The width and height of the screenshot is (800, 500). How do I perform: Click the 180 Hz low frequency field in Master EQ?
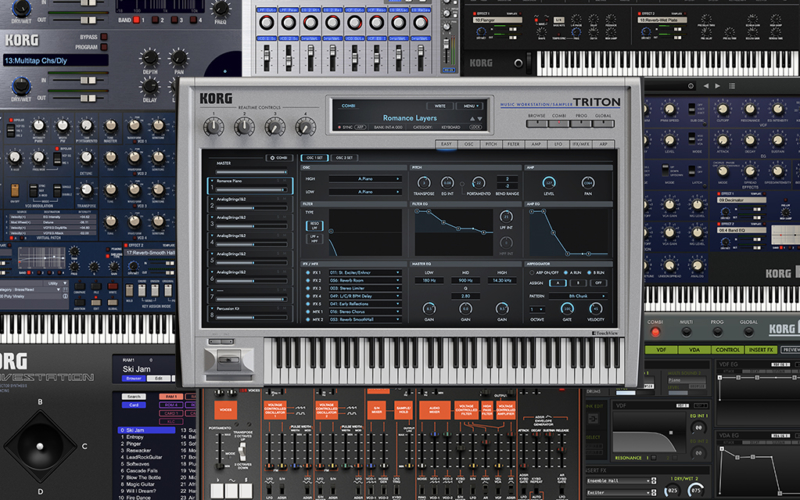pyautogui.click(x=429, y=281)
